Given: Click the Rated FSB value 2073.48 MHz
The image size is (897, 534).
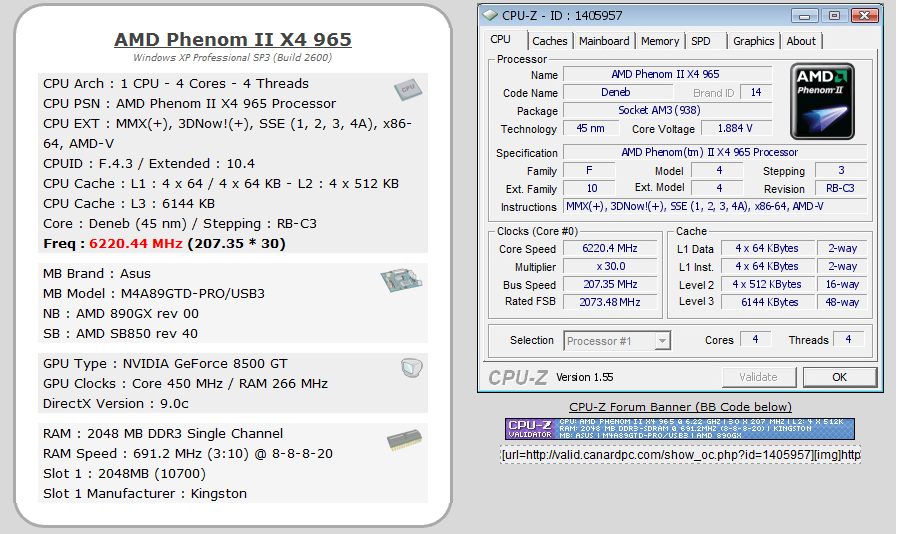Looking at the screenshot, I should tap(610, 302).
